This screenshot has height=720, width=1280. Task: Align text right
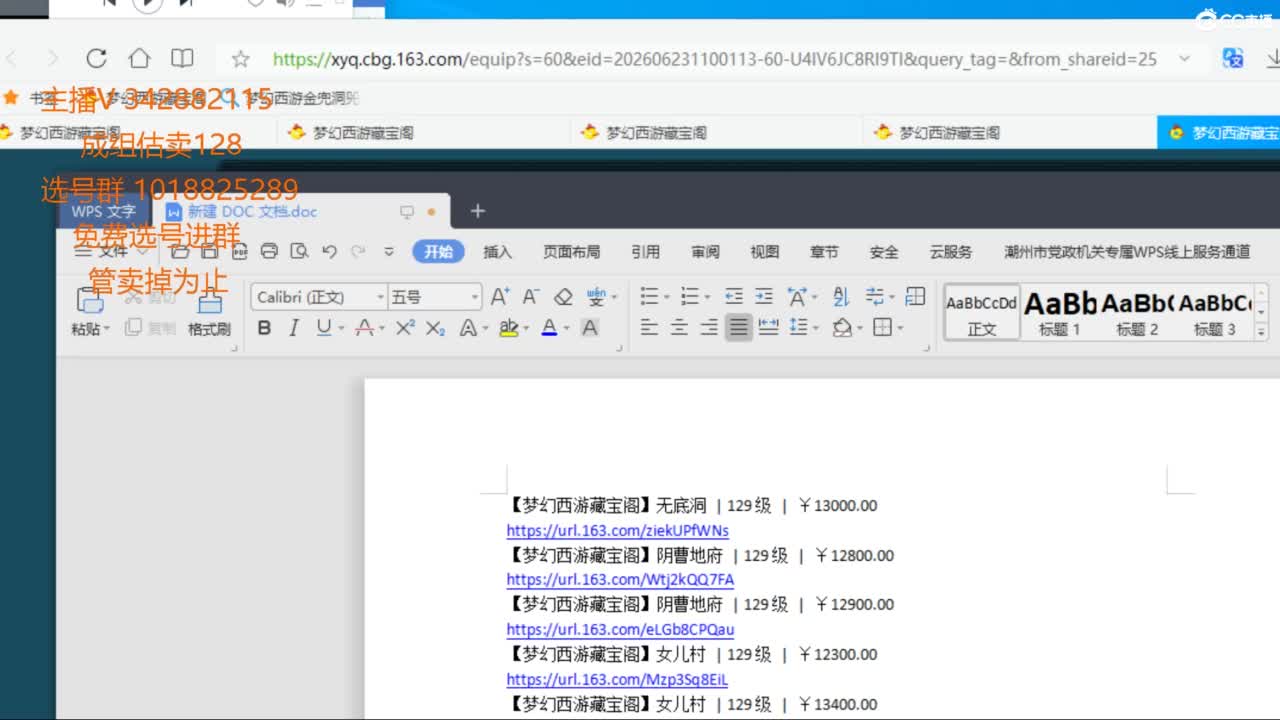(709, 328)
